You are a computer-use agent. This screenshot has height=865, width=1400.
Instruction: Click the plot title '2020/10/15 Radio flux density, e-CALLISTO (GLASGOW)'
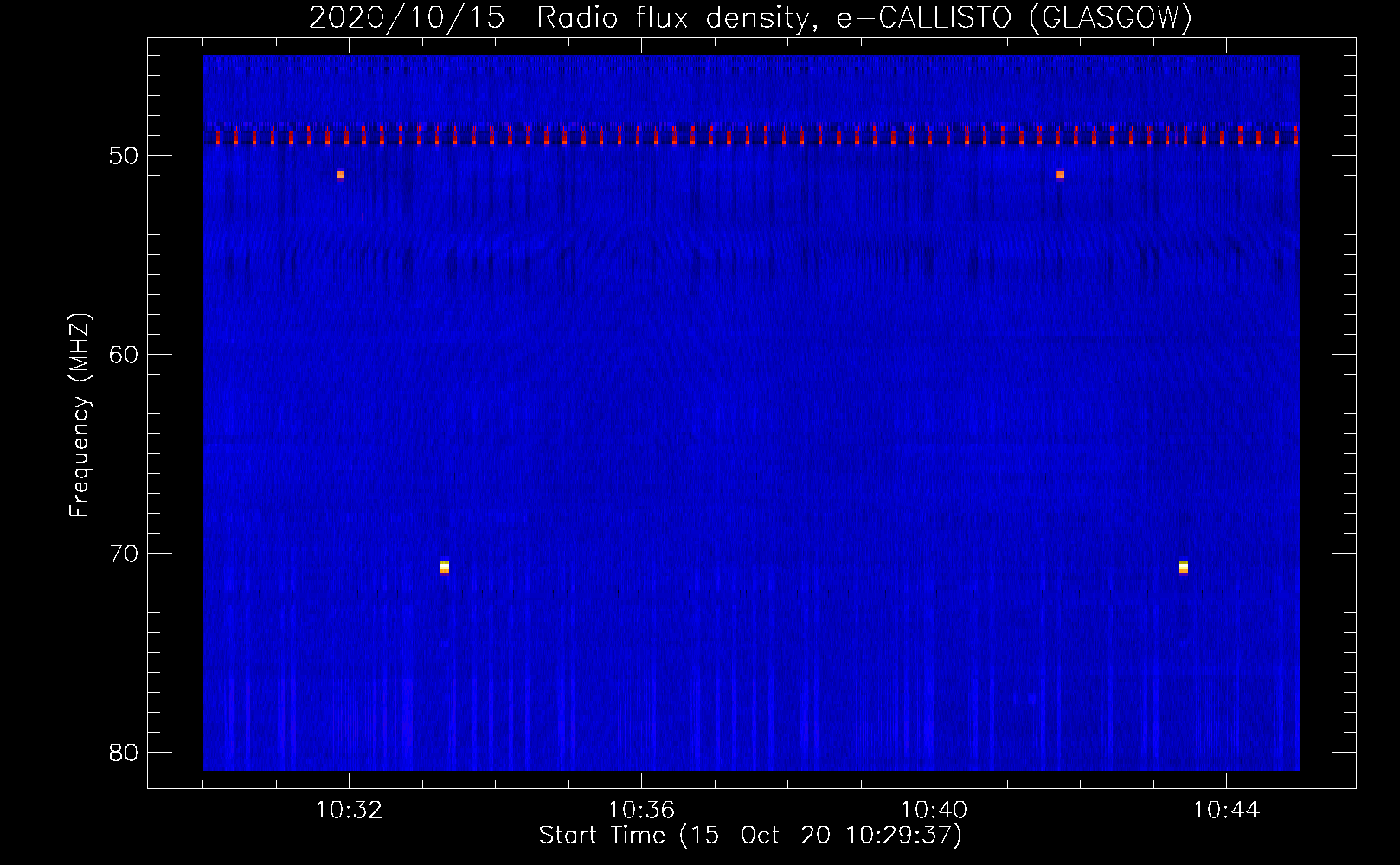click(750, 17)
